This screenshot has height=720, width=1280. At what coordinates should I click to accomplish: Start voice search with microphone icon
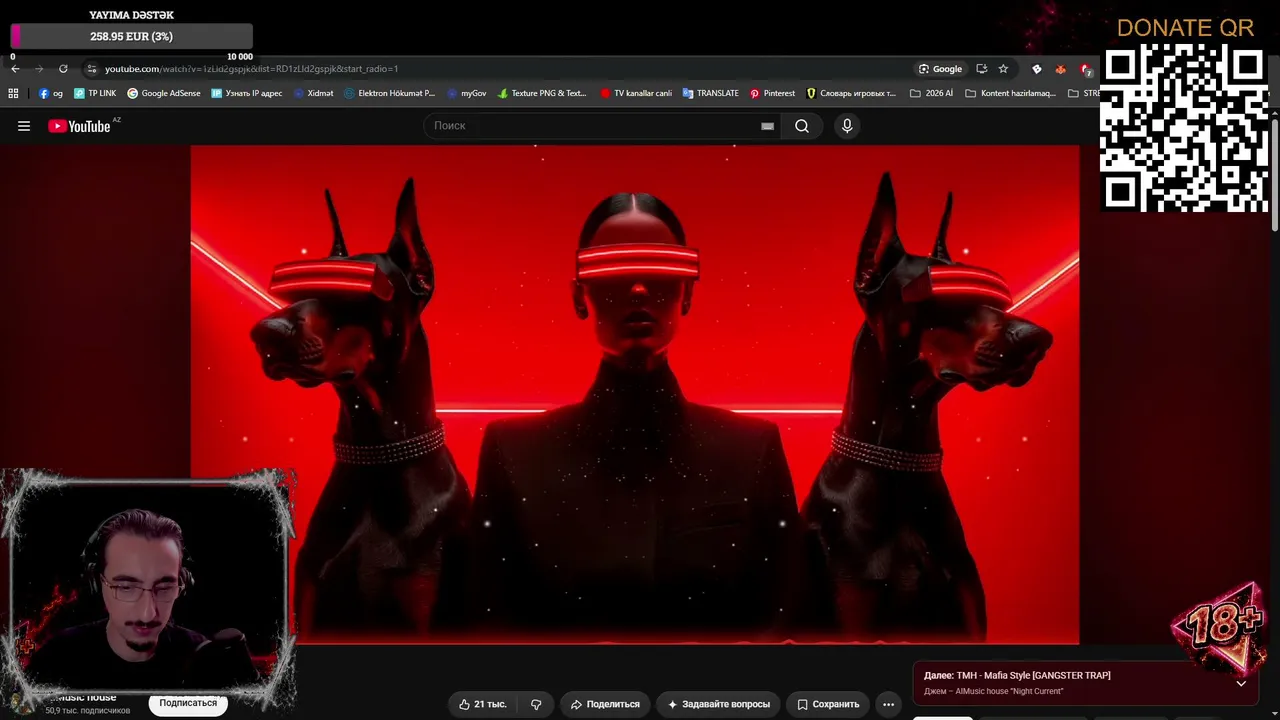tap(847, 126)
